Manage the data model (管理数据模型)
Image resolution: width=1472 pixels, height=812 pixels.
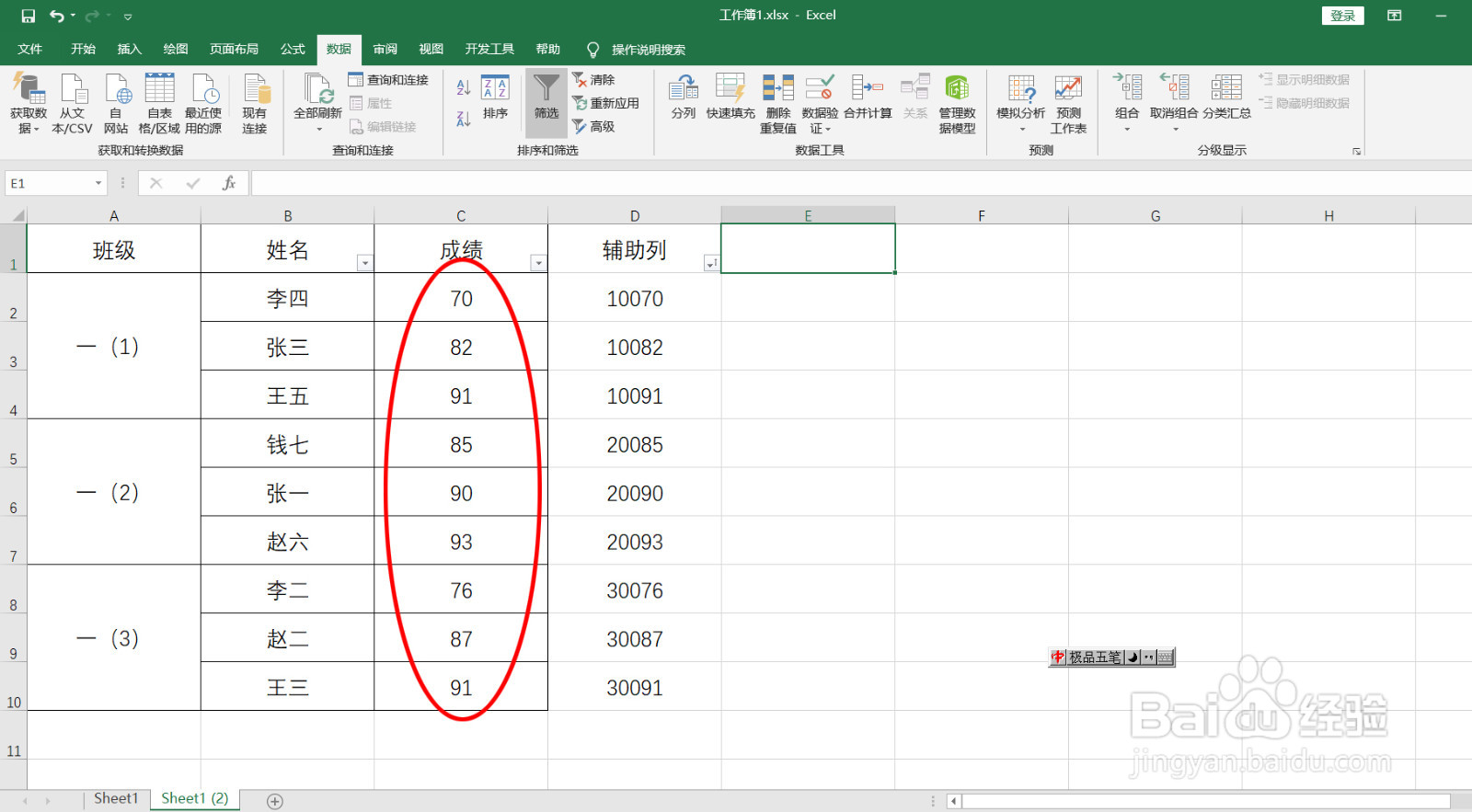click(957, 104)
